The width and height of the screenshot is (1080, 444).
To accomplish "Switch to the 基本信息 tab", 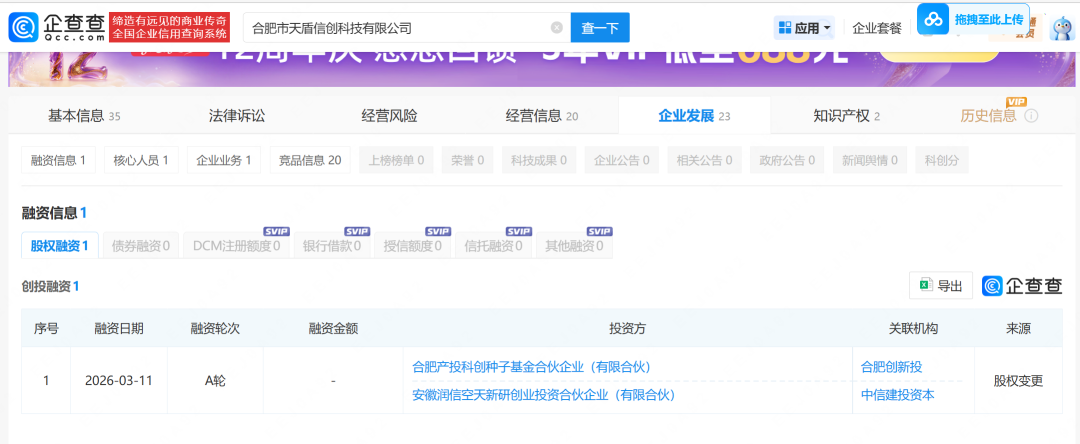I will click(84, 116).
